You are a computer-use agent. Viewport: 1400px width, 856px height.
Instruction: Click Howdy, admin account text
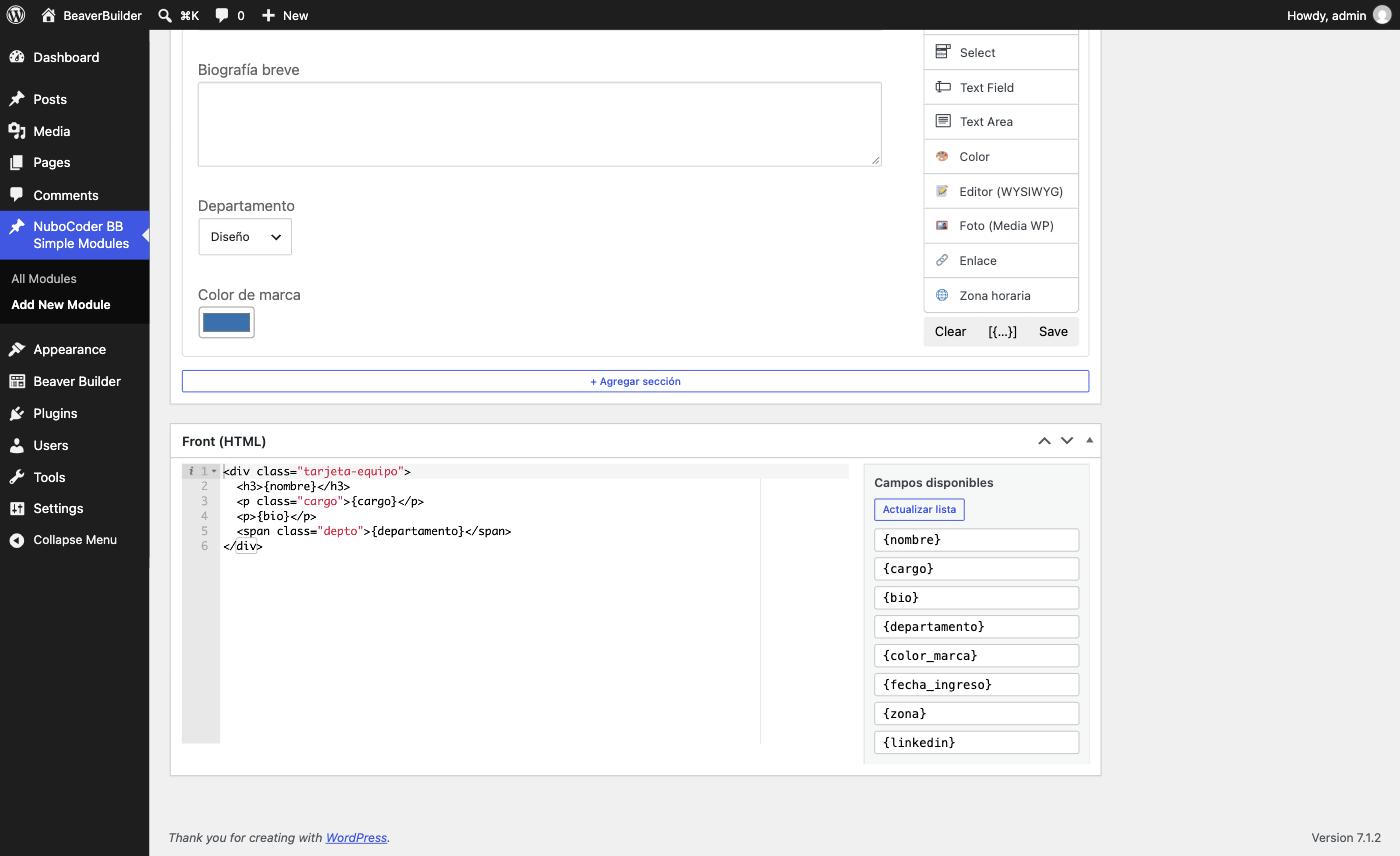coord(1326,15)
